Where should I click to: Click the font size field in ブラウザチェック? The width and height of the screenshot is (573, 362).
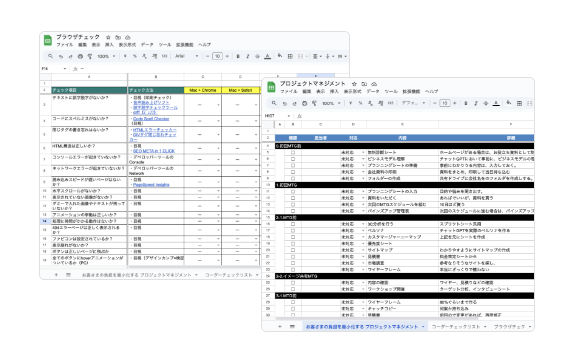tap(217, 56)
